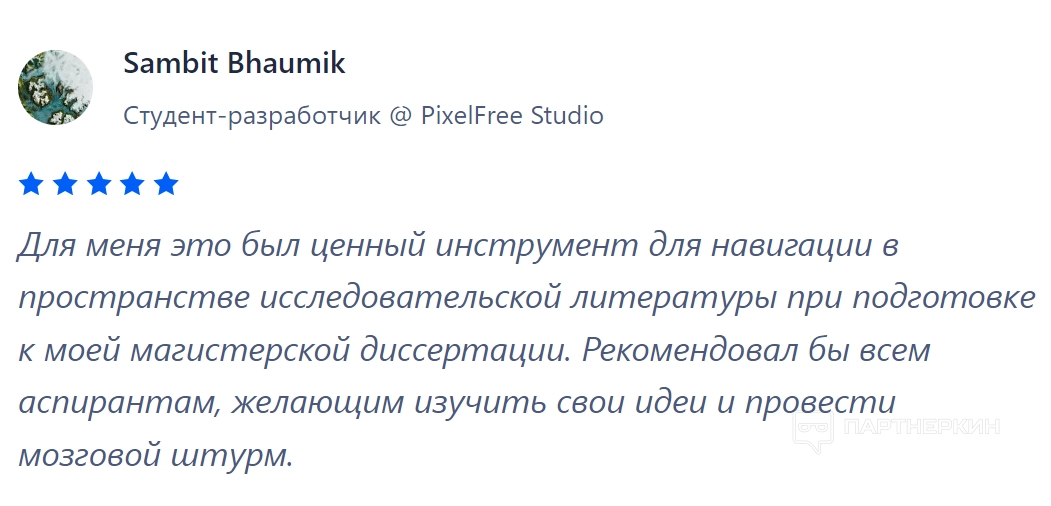
Task: Click the ПАРТНЕРКИН watermark text
Action: coord(922,429)
